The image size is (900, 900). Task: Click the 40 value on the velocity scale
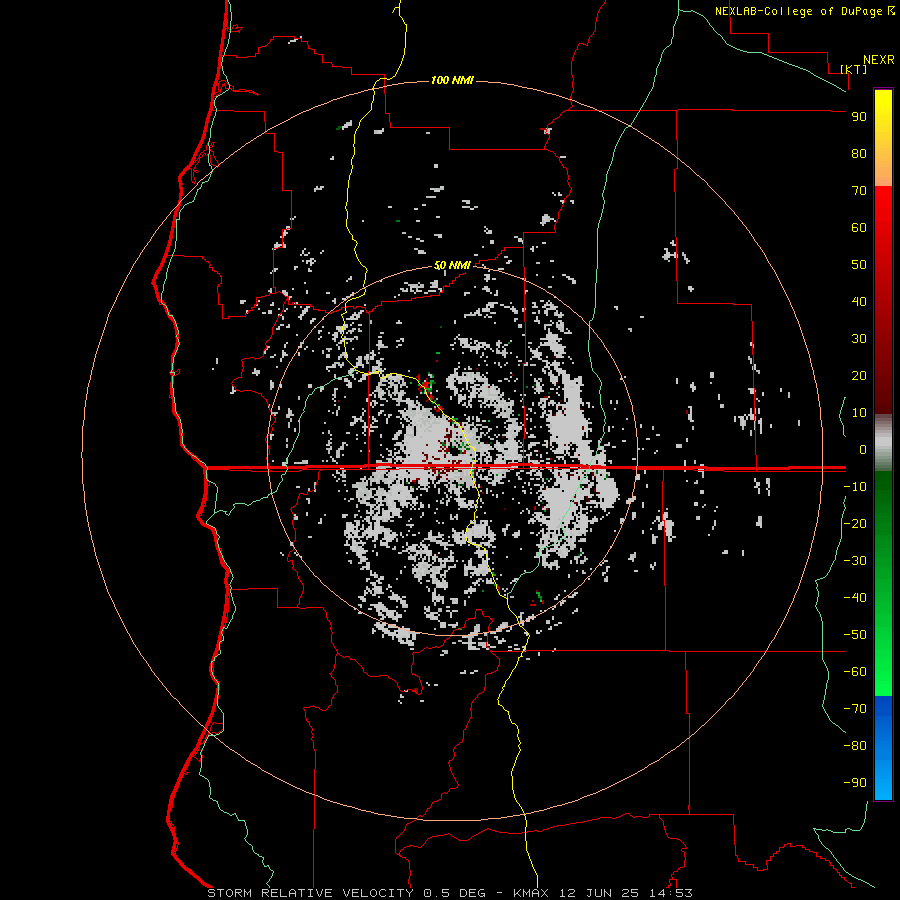(x=859, y=301)
